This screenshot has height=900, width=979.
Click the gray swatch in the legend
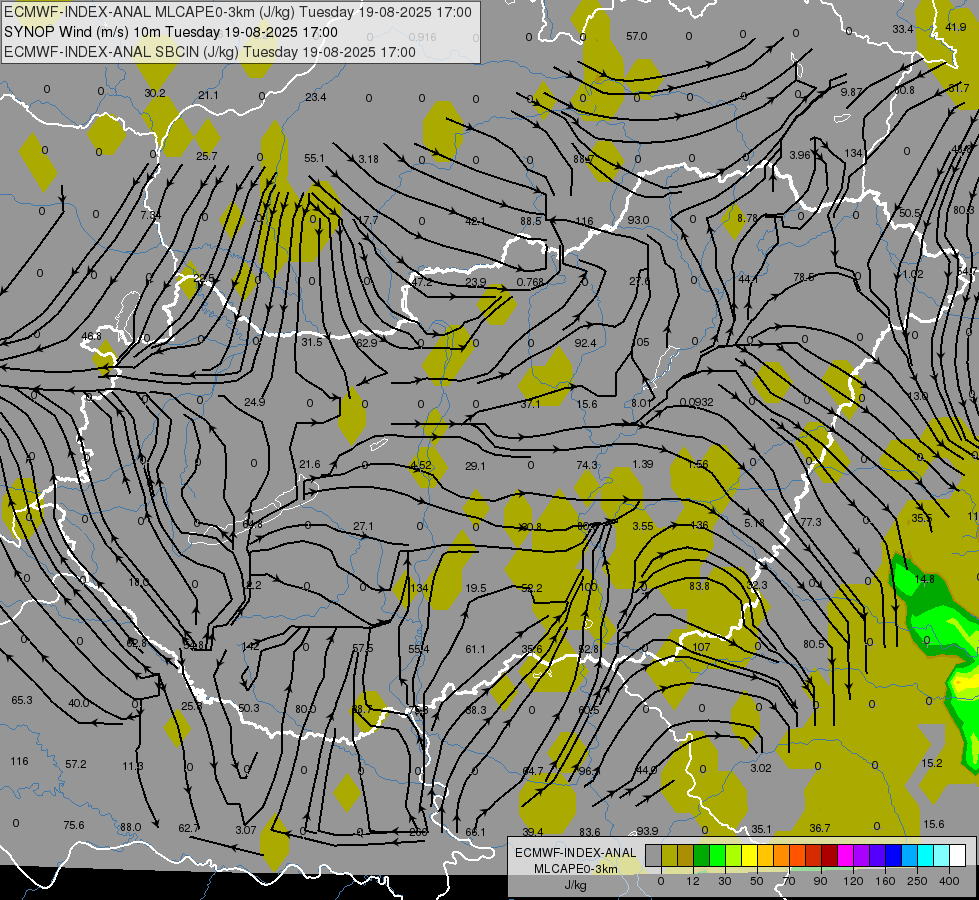click(x=653, y=855)
